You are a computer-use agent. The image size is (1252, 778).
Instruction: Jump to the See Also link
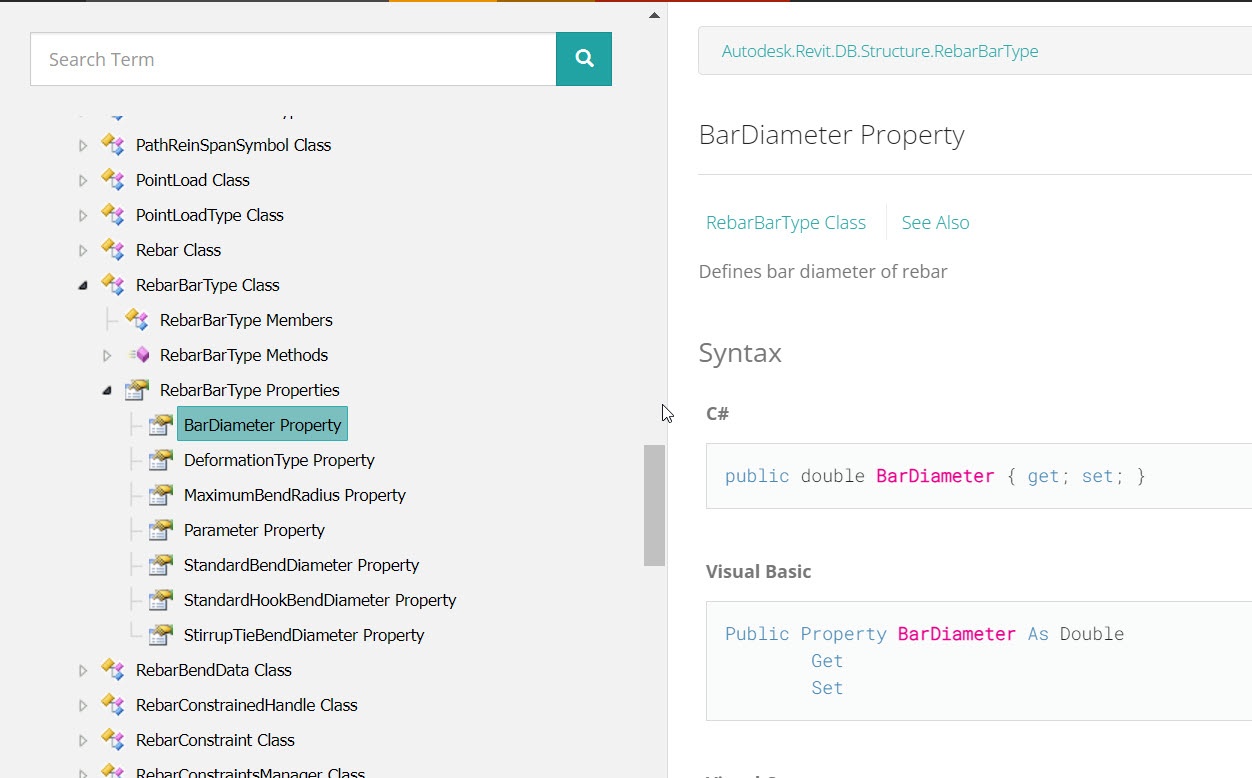coord(935,223)
